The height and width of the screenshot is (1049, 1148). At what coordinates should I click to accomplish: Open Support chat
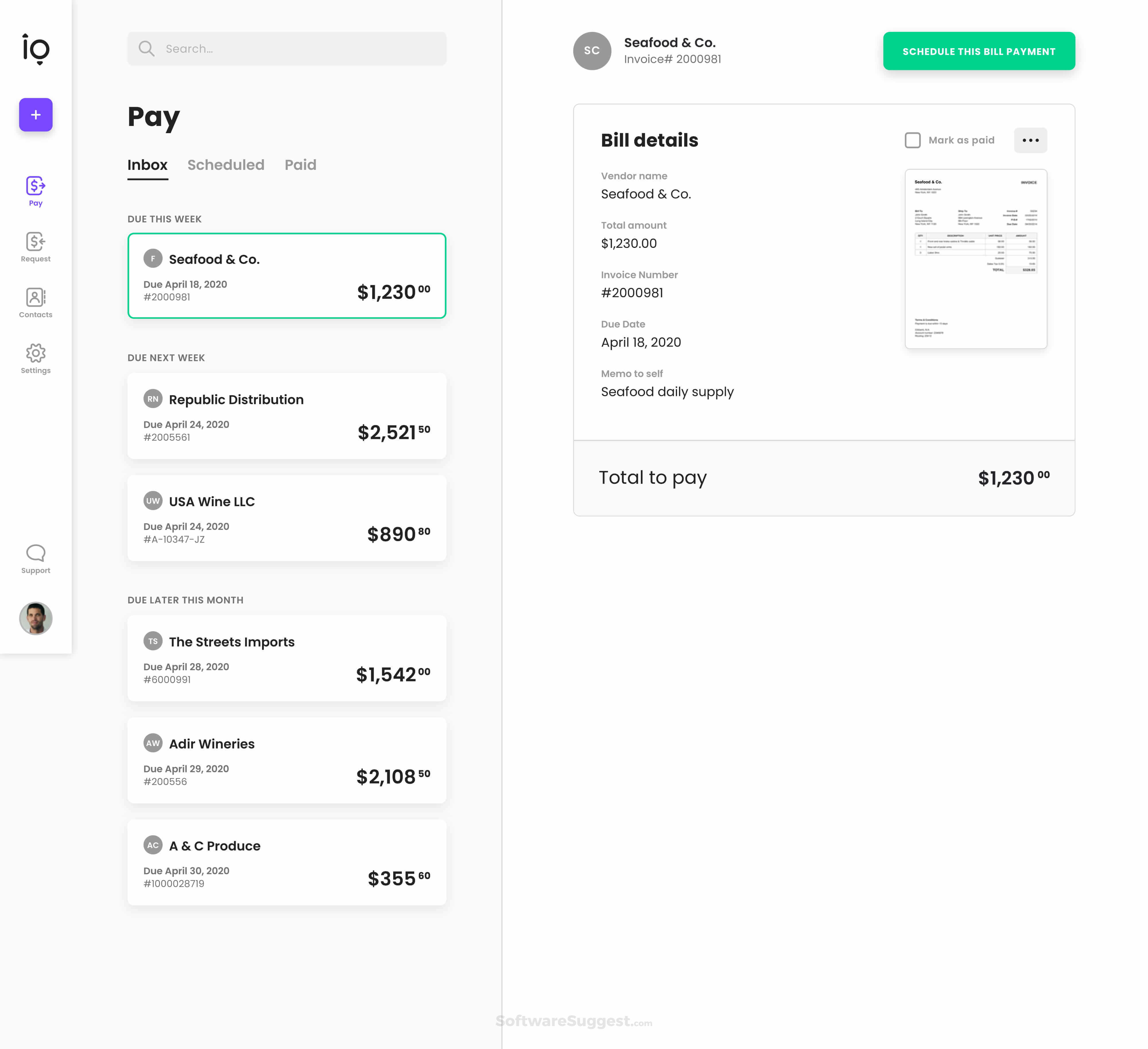tap(35, 558)
